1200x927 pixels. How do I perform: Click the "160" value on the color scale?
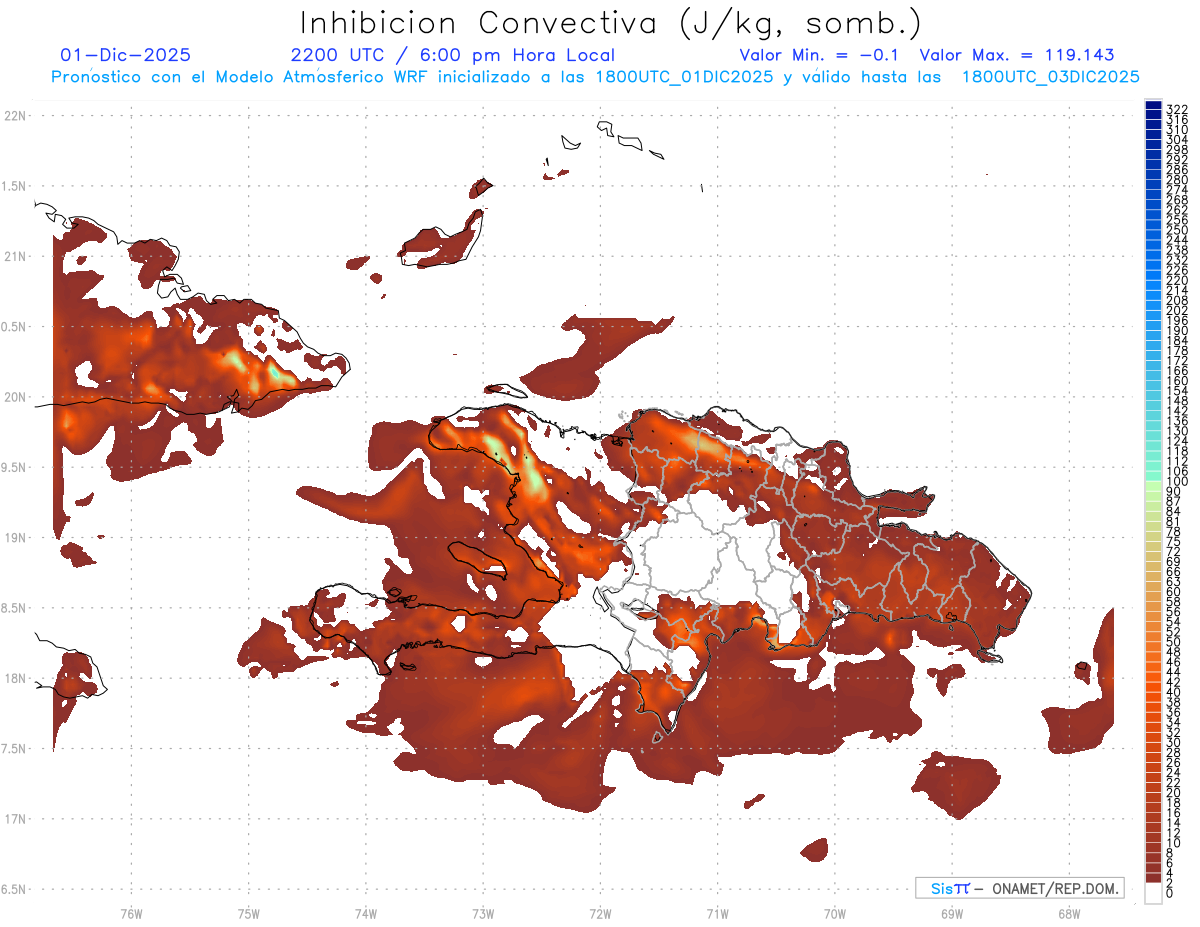click(x=1176, y=381)
